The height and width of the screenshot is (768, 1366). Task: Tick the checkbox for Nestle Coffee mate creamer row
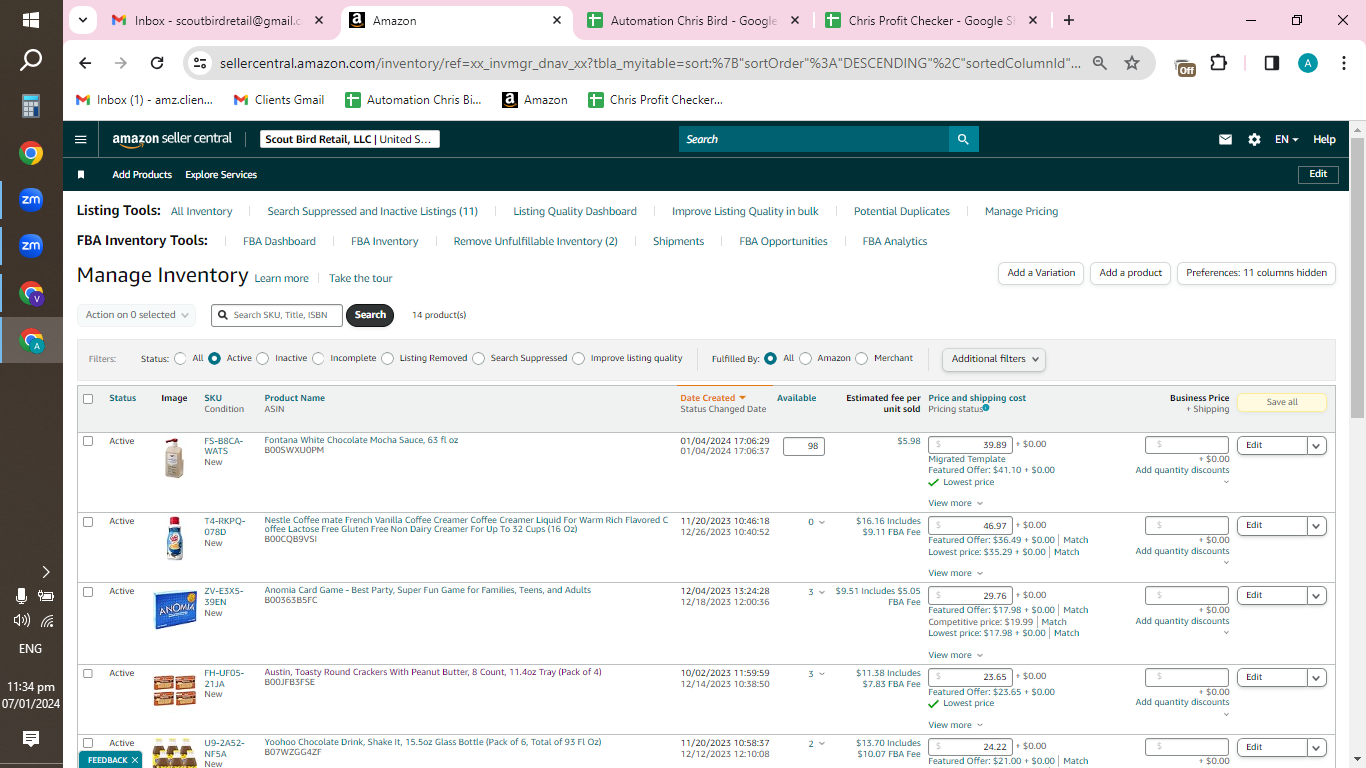(88, 522)
